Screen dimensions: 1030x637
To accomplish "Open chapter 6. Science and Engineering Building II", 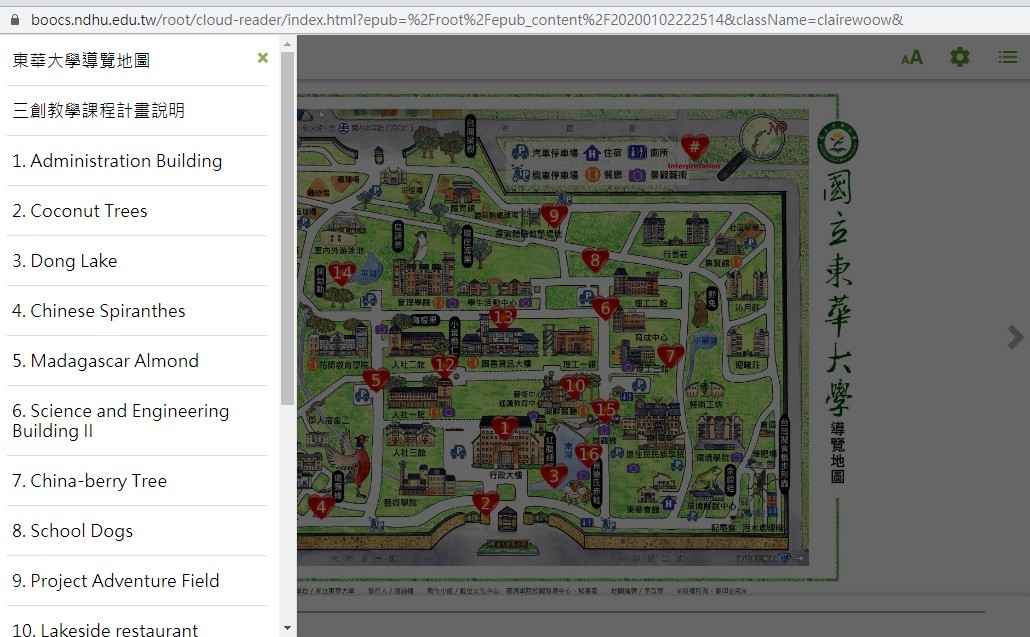I will [120, 420].
